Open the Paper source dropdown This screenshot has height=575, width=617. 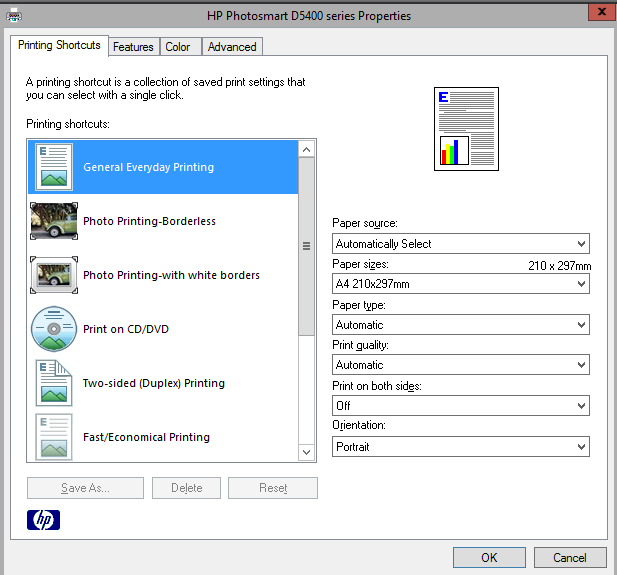(x=461, y=244)
